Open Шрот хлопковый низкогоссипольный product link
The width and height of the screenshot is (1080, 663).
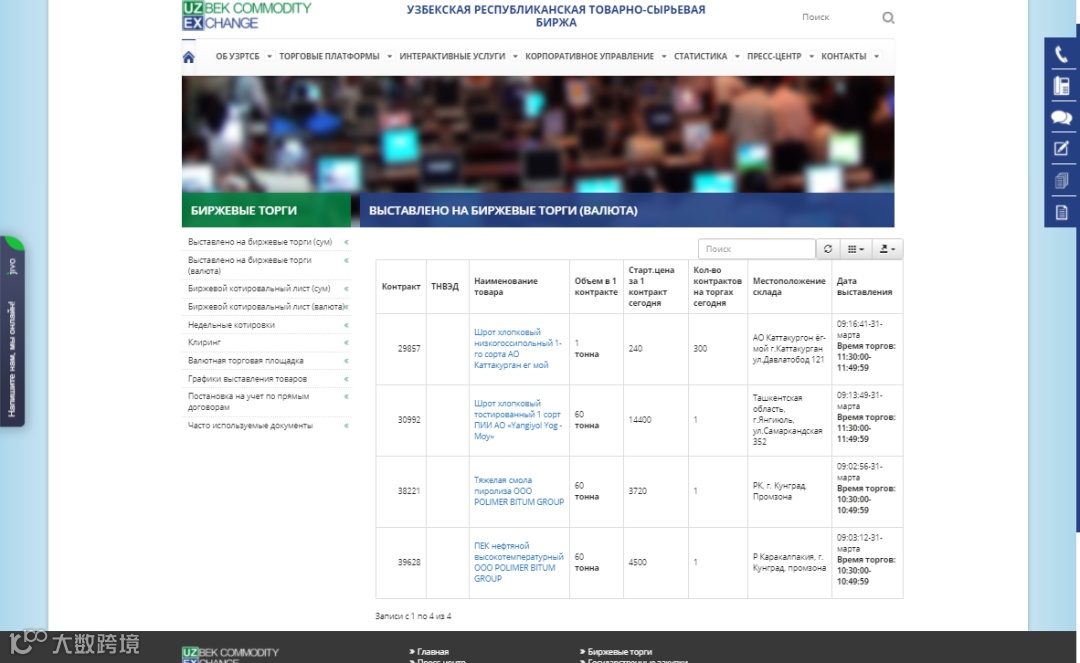517,348
